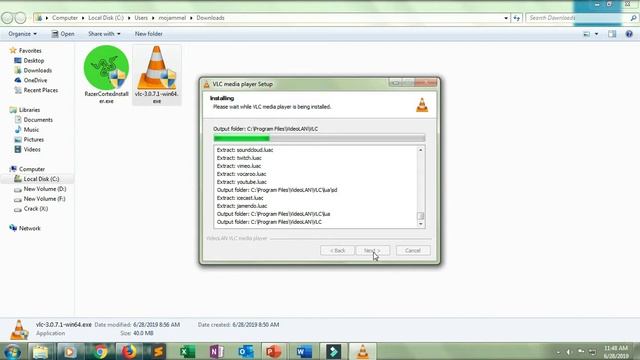640x360 pixels.
Task: Select Recent Places in navigation pane
Action: pos(40,90)
